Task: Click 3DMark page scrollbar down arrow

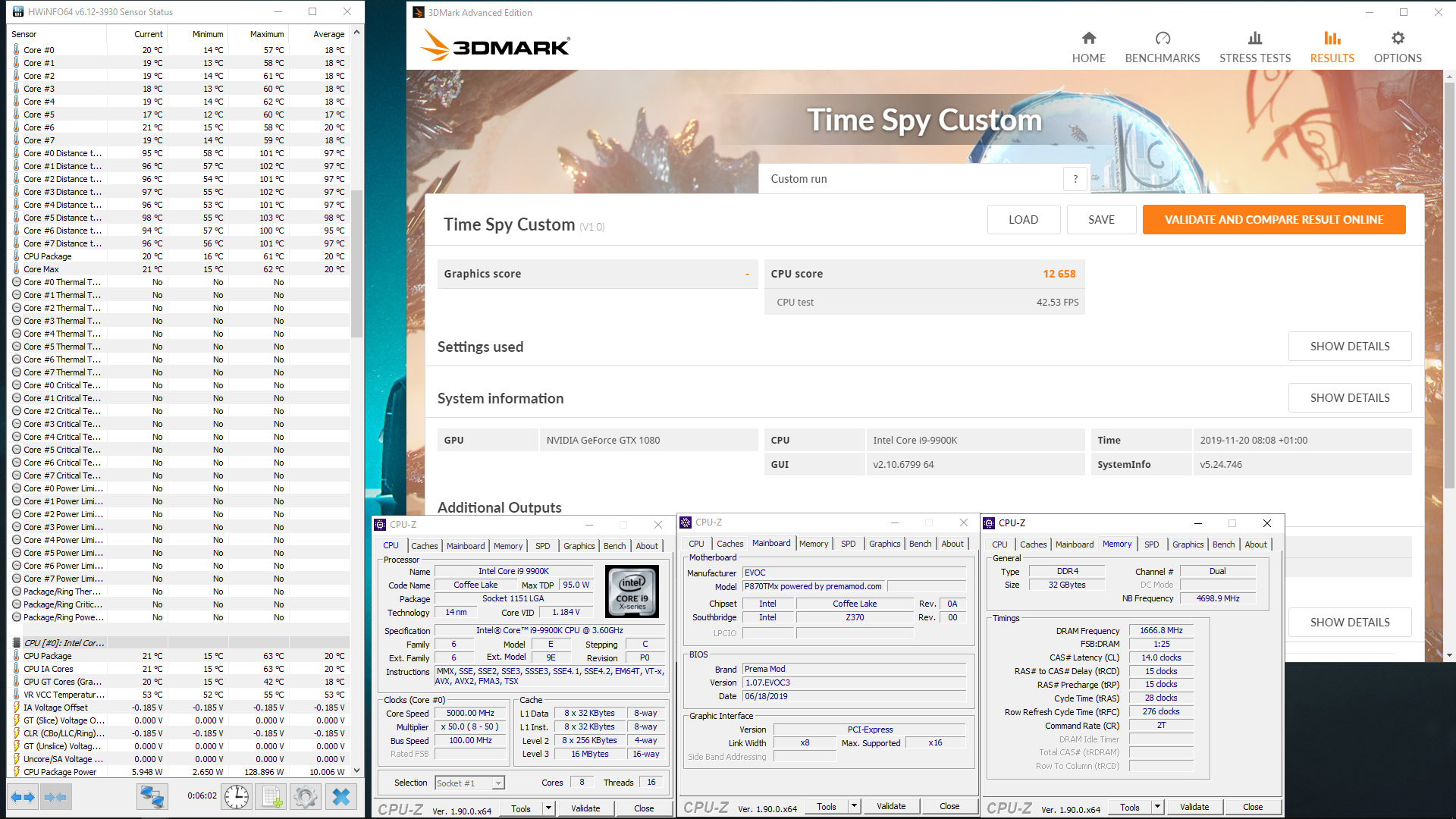Action: (x=1449, y=655)
